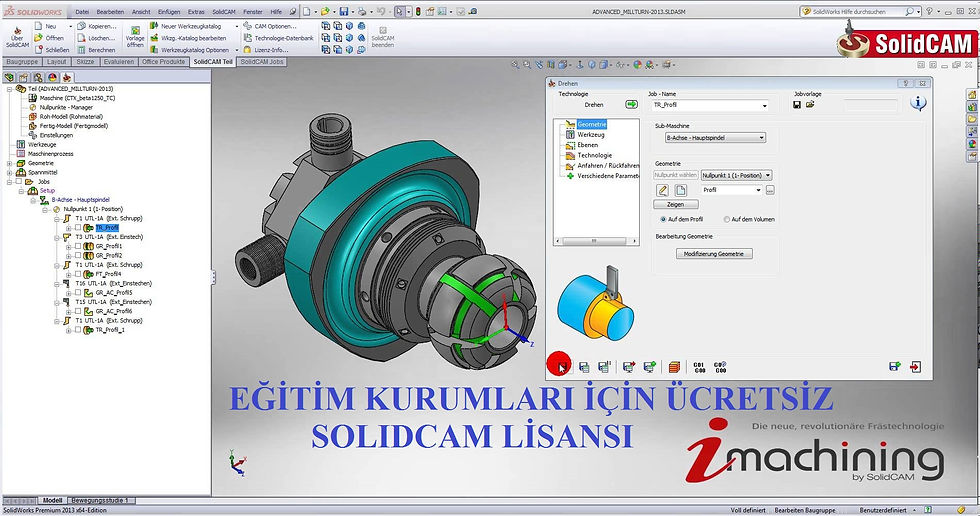The width and height of the screenshot is (980, 516).
Task: Click the new geometry page icon
Action: (x=681, y=190)
